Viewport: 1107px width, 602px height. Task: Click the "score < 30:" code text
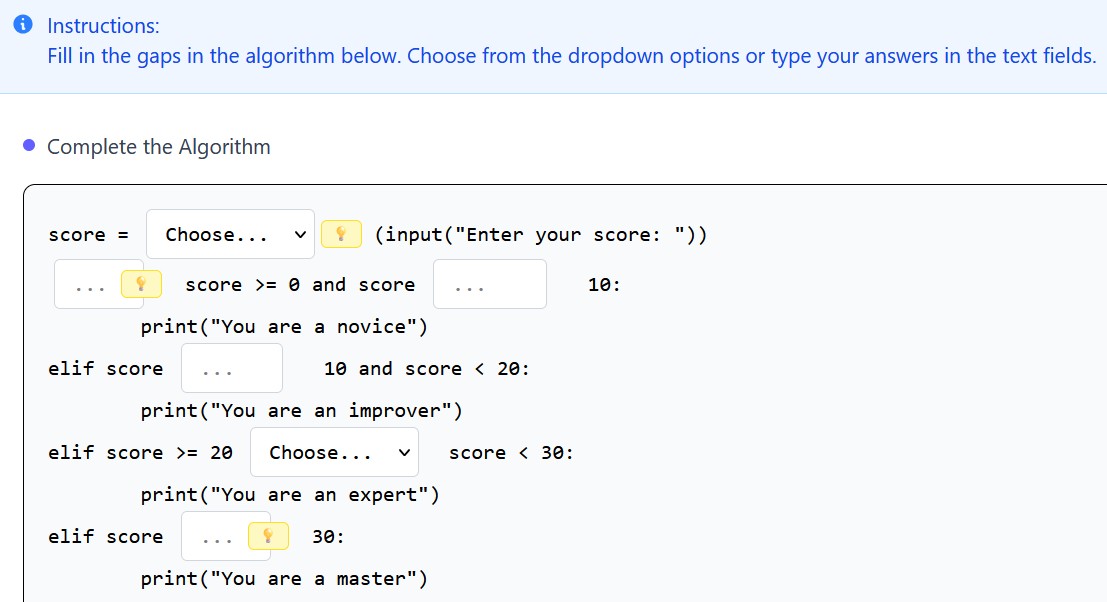tap(511, 453)
